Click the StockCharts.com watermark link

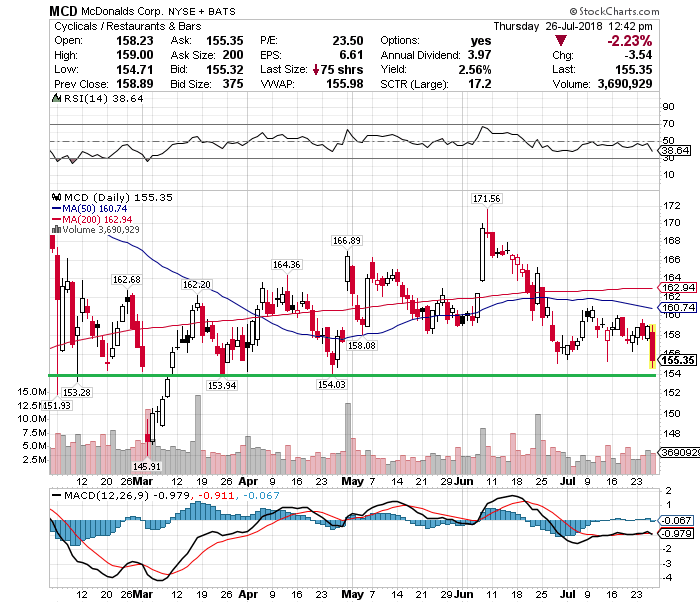tap(614, 11)
